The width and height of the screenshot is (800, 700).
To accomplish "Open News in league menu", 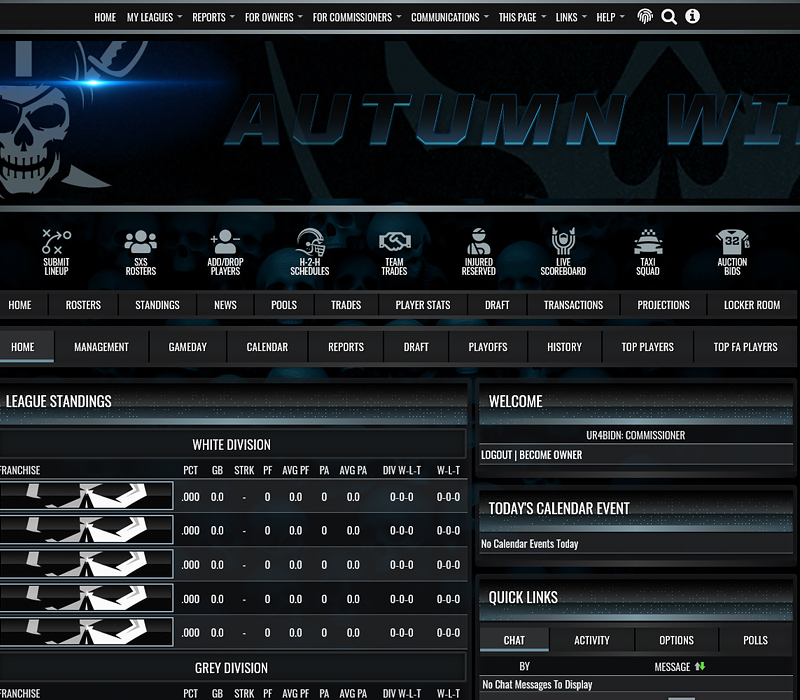I will pyautogui.click(x=225, y=305).
